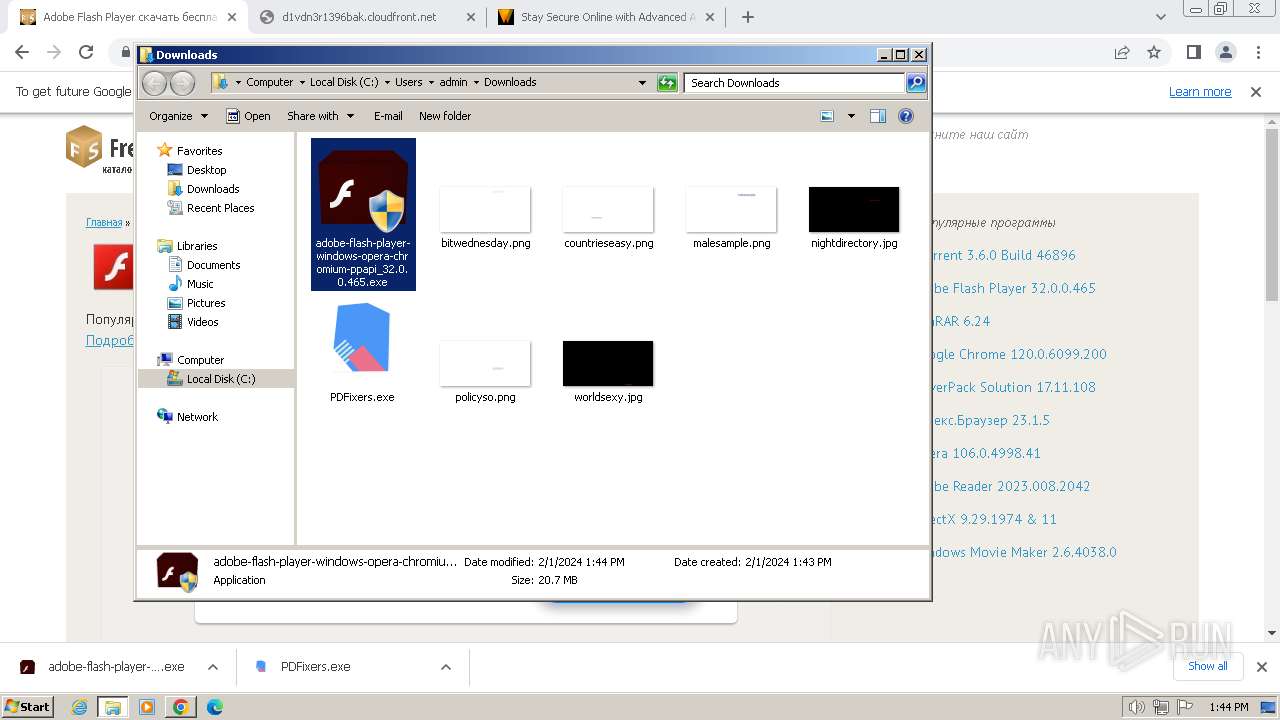The width and height of the screenshot is (1280, 720).
Task: Bookmark this page star icon
Action: (x=1154, y=52)
